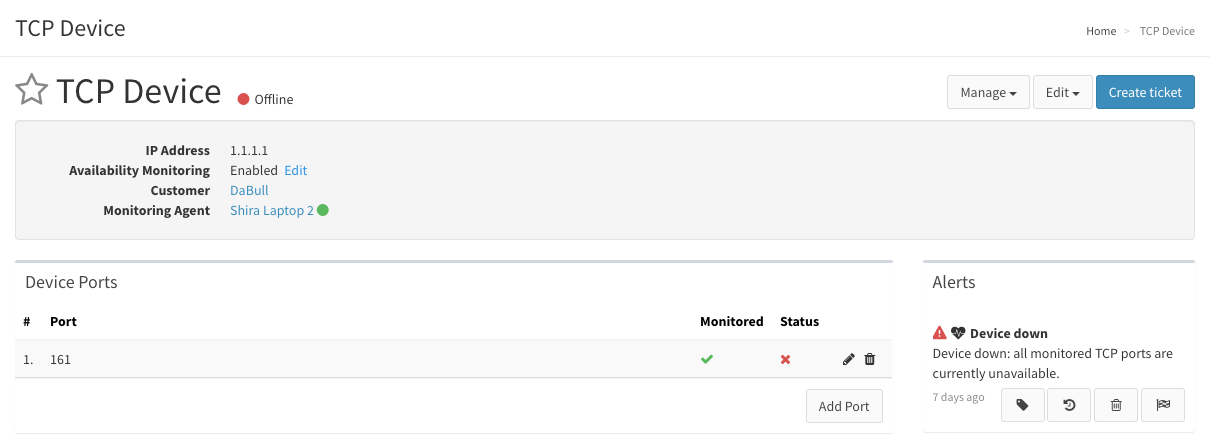This screenshot has height=447, width=1210.
Task: Open the DaBull customer link
Action: 249,190
